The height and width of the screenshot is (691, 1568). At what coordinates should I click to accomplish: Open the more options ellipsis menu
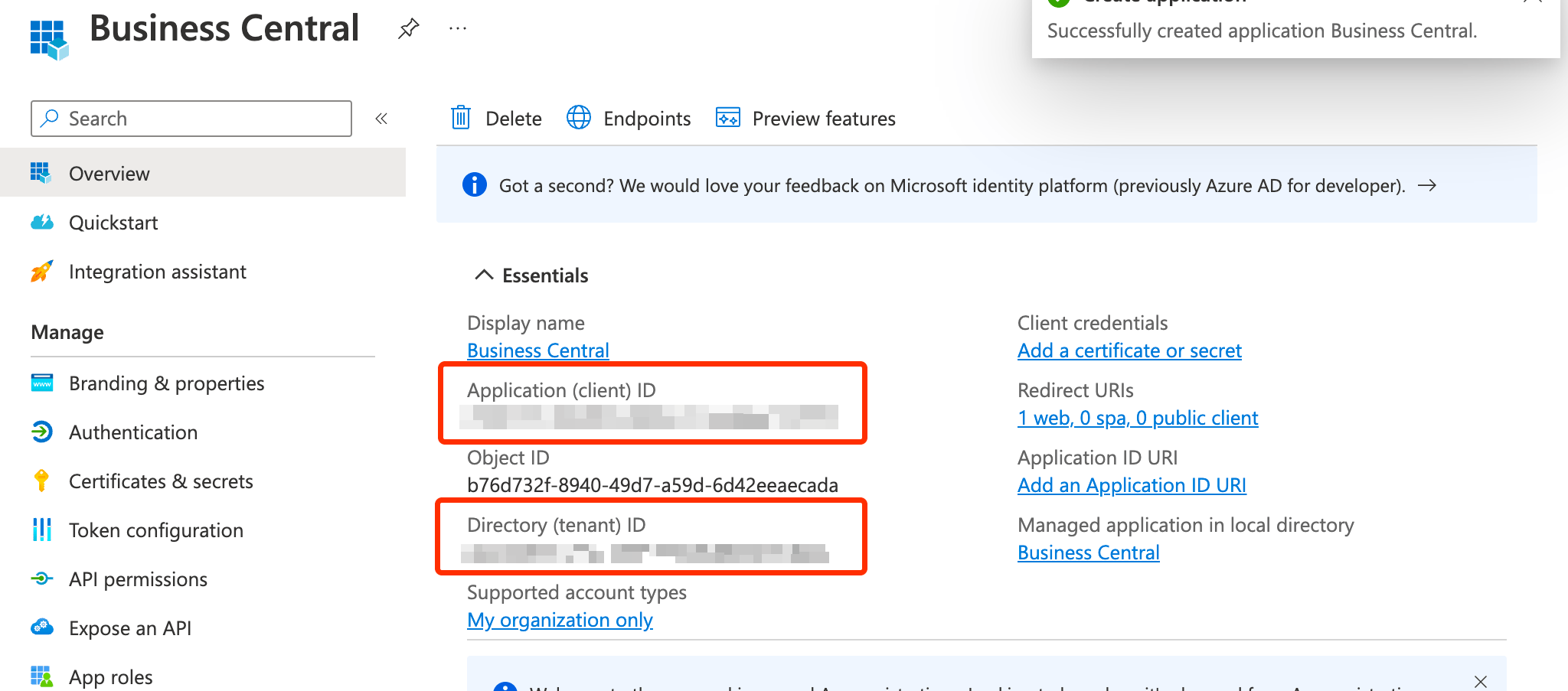coord(458,29)
